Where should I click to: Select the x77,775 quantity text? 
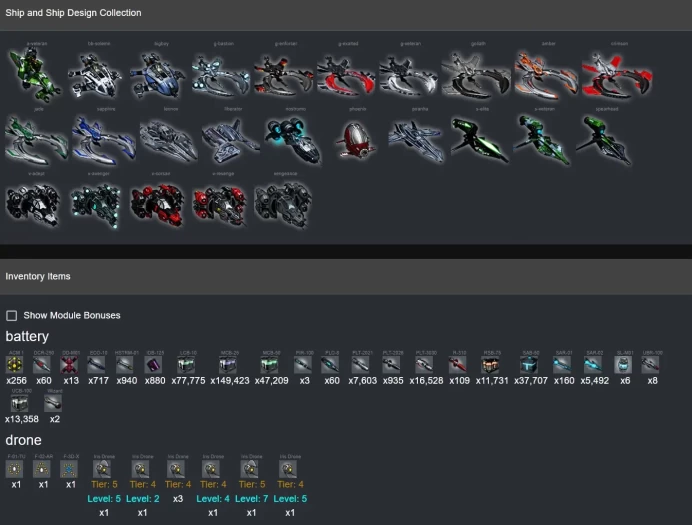(x=188, y=380)
